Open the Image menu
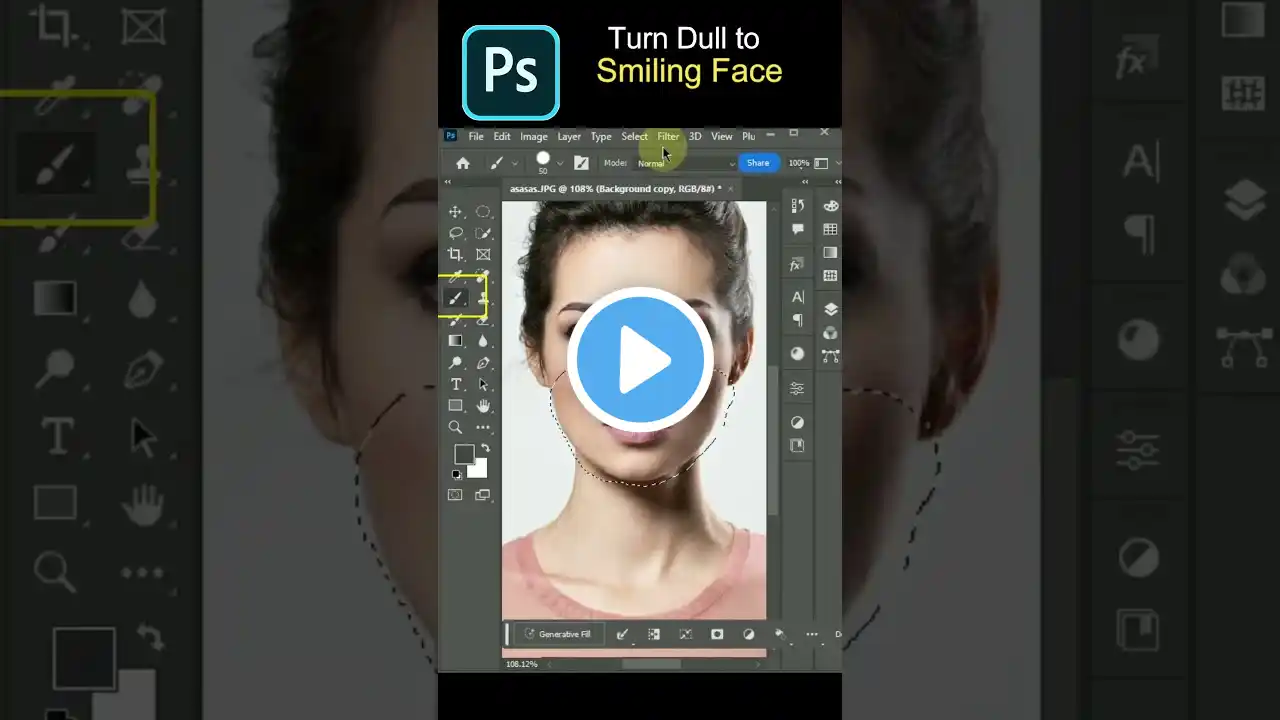This screenshot has height=720, width=1280. coord(533,136)
